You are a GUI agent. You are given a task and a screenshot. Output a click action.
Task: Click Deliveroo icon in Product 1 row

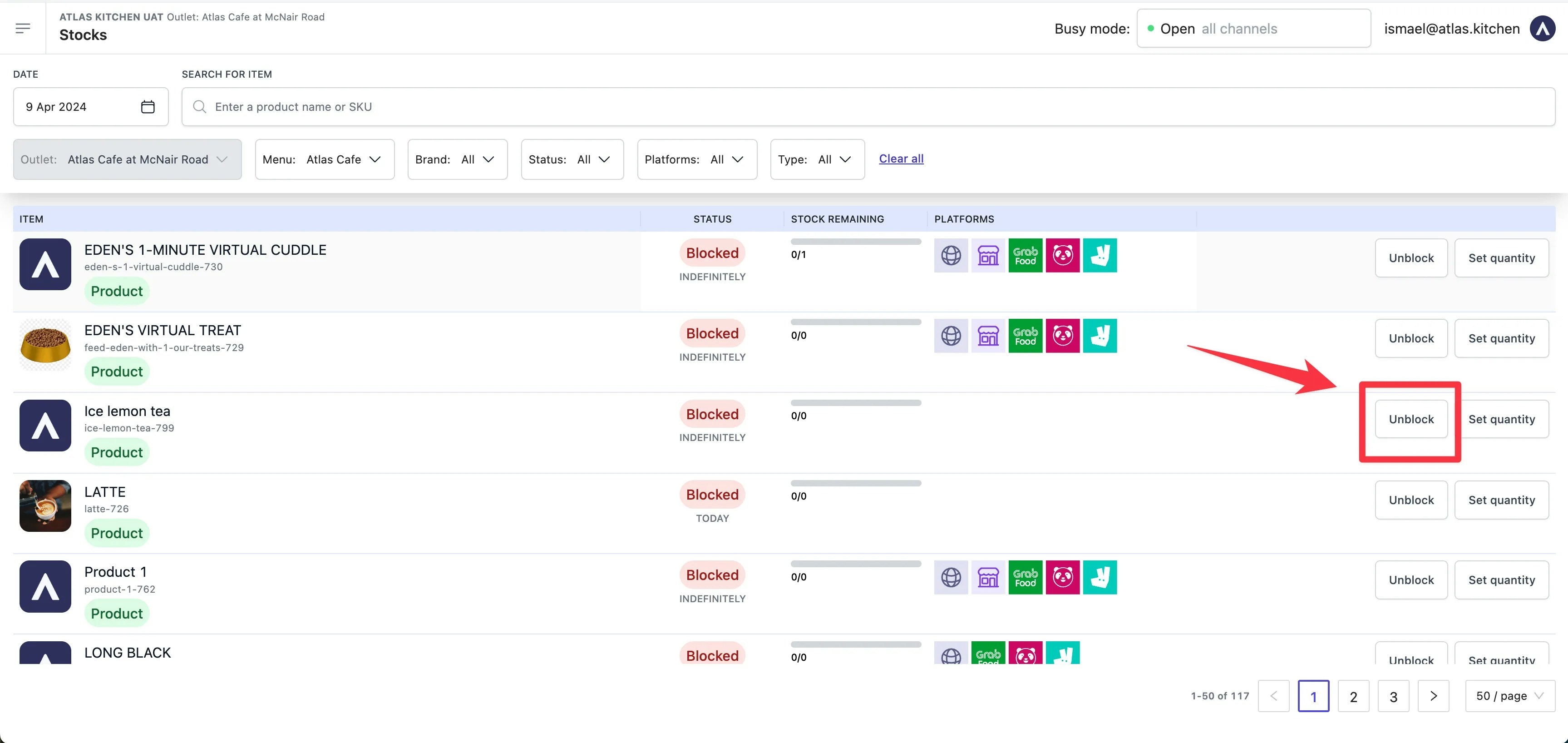1100,577
